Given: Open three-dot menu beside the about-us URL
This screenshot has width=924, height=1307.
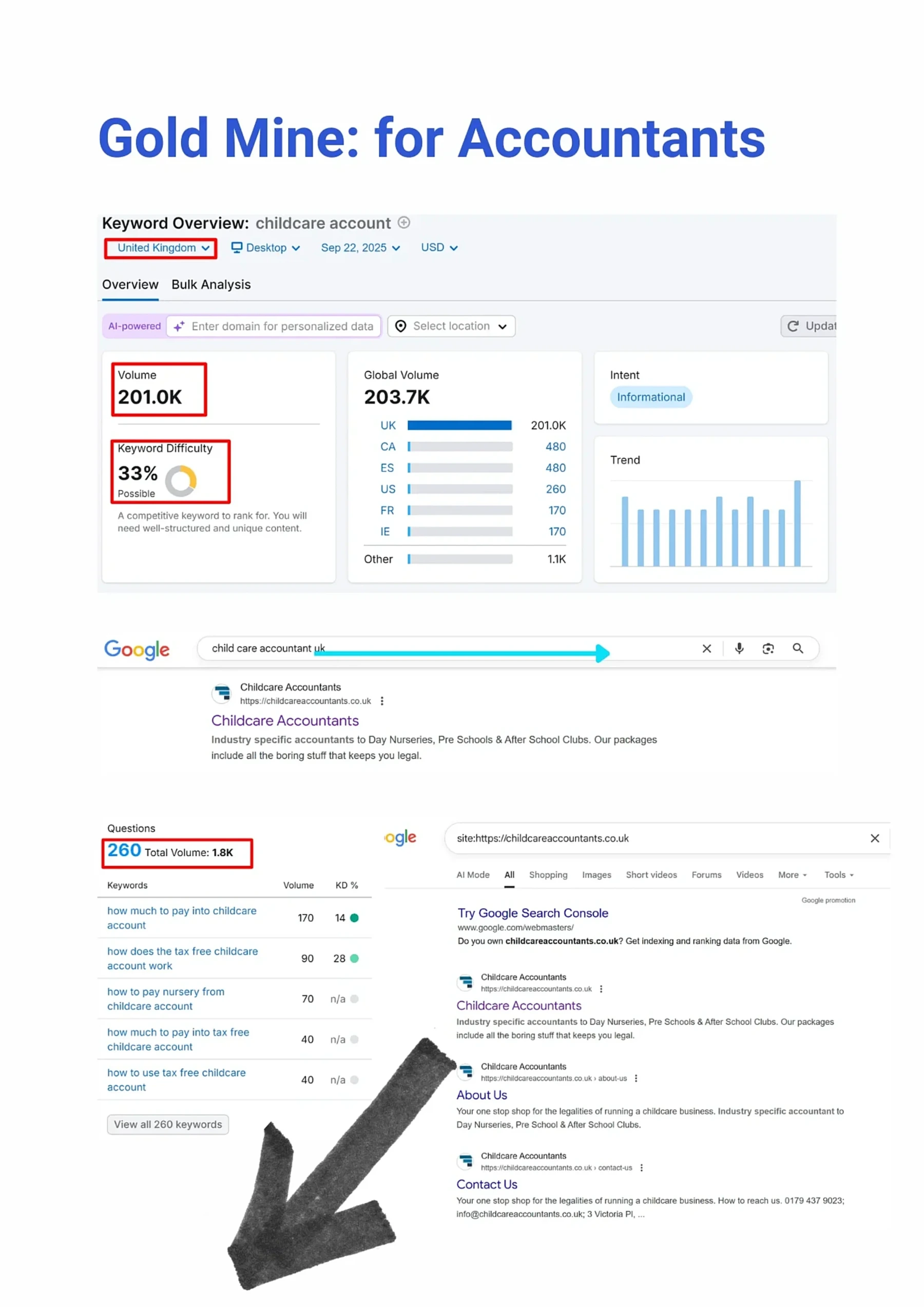Looking at the screenshot, I should 636,1079.
